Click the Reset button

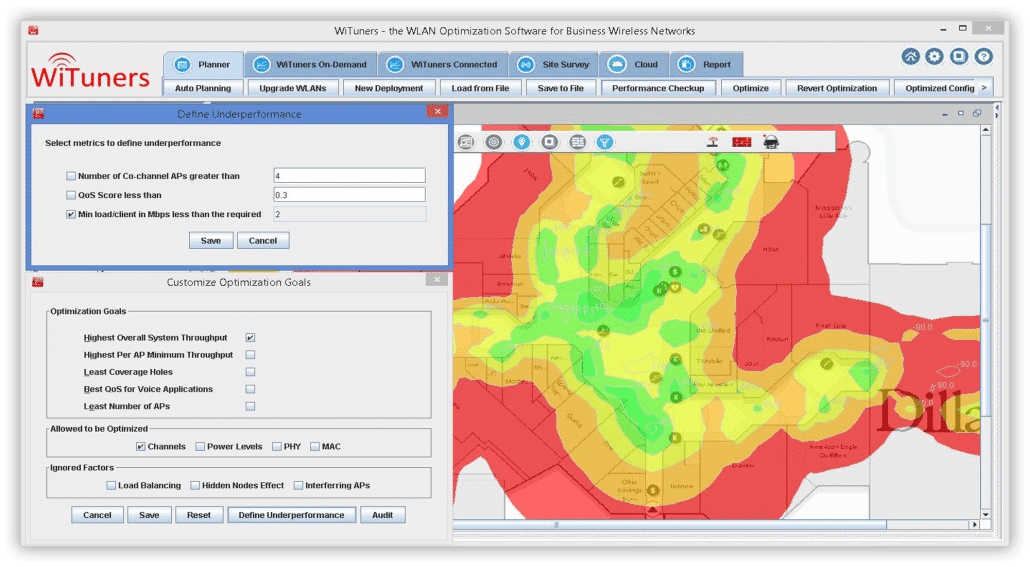coord(199,515)
